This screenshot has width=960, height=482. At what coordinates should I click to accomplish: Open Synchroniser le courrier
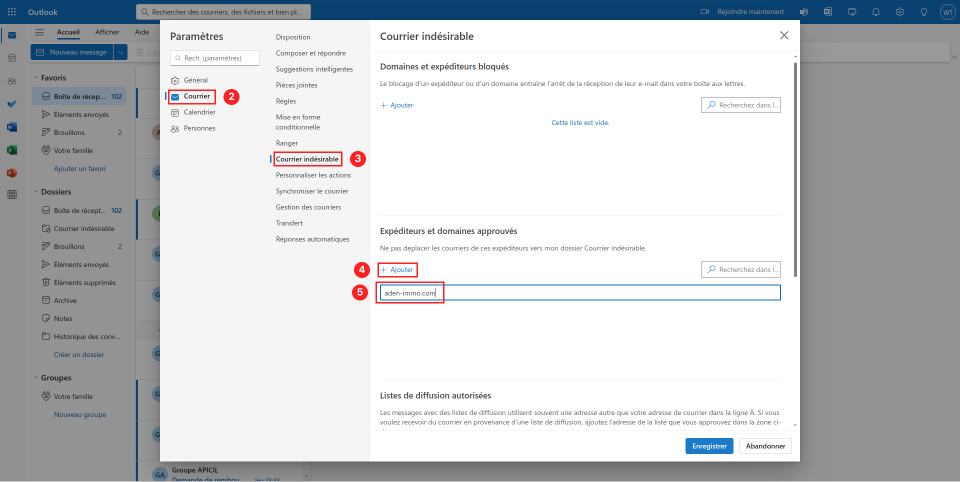pos(312,191)
